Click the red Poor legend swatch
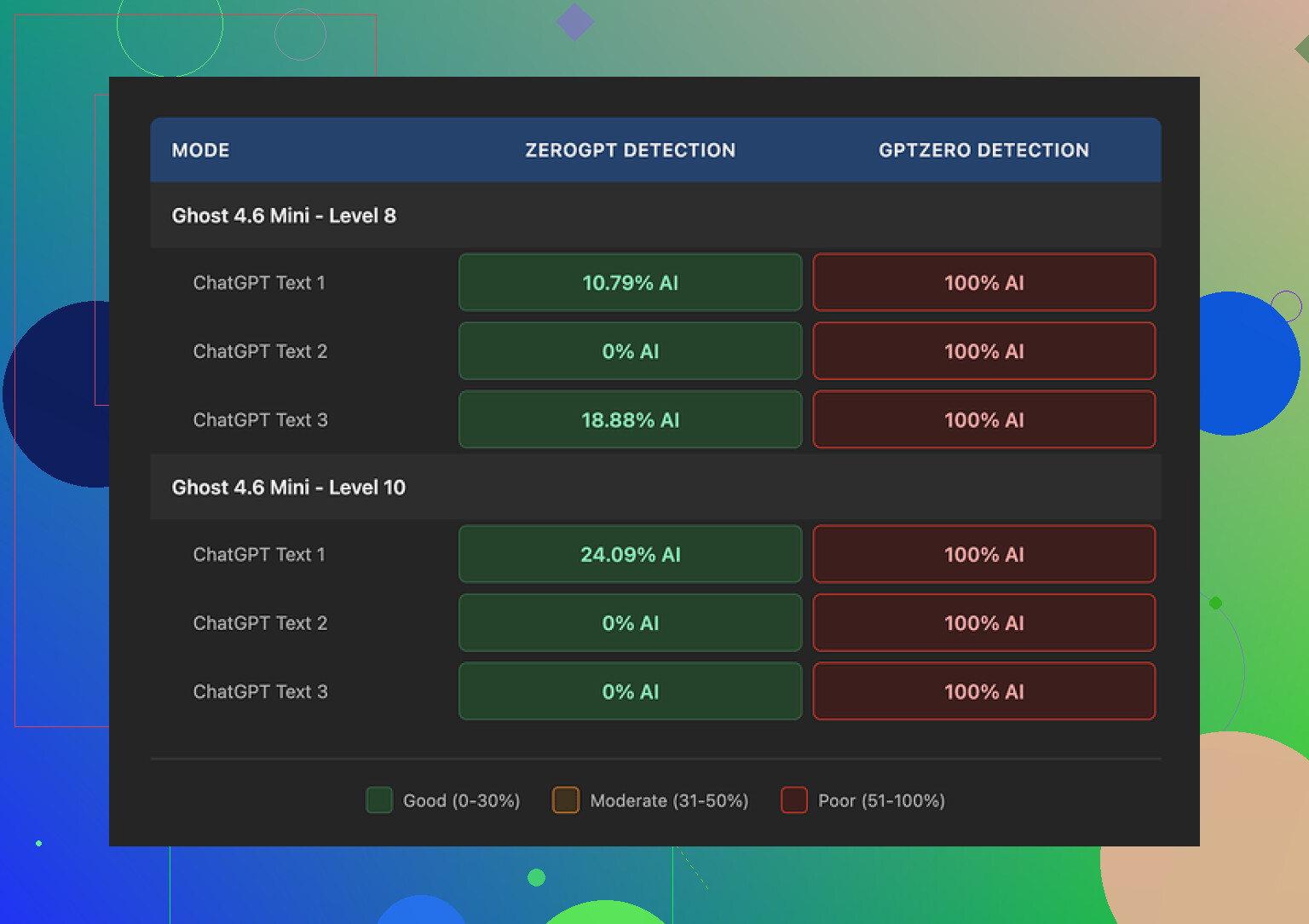 coord(794,800)
